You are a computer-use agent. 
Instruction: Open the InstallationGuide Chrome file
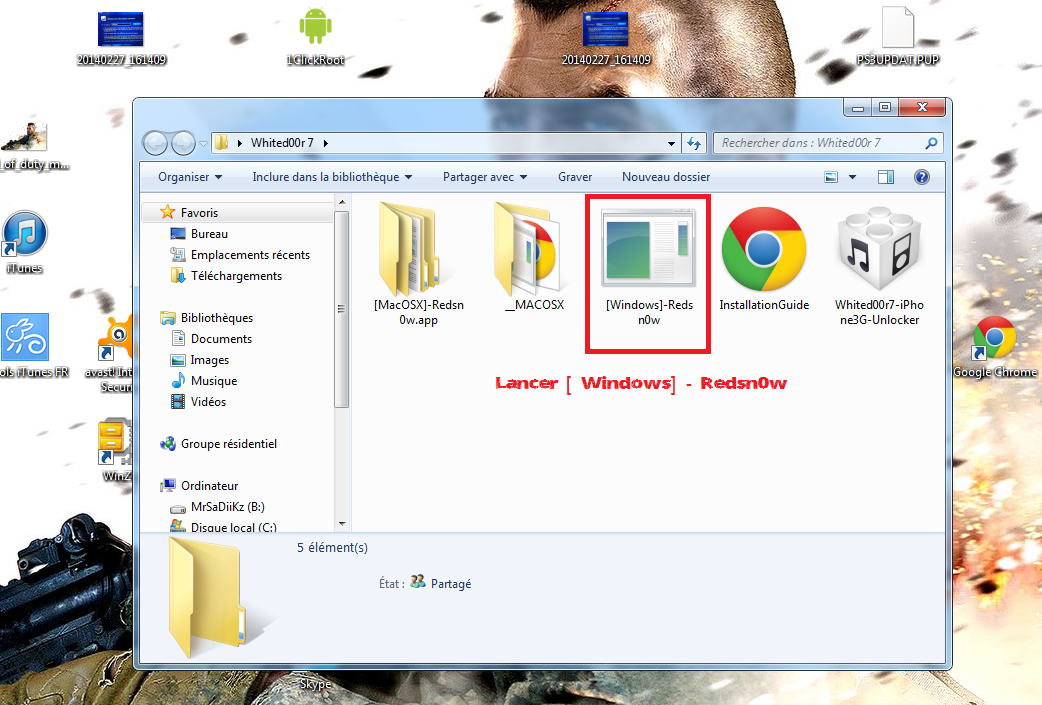764,258
